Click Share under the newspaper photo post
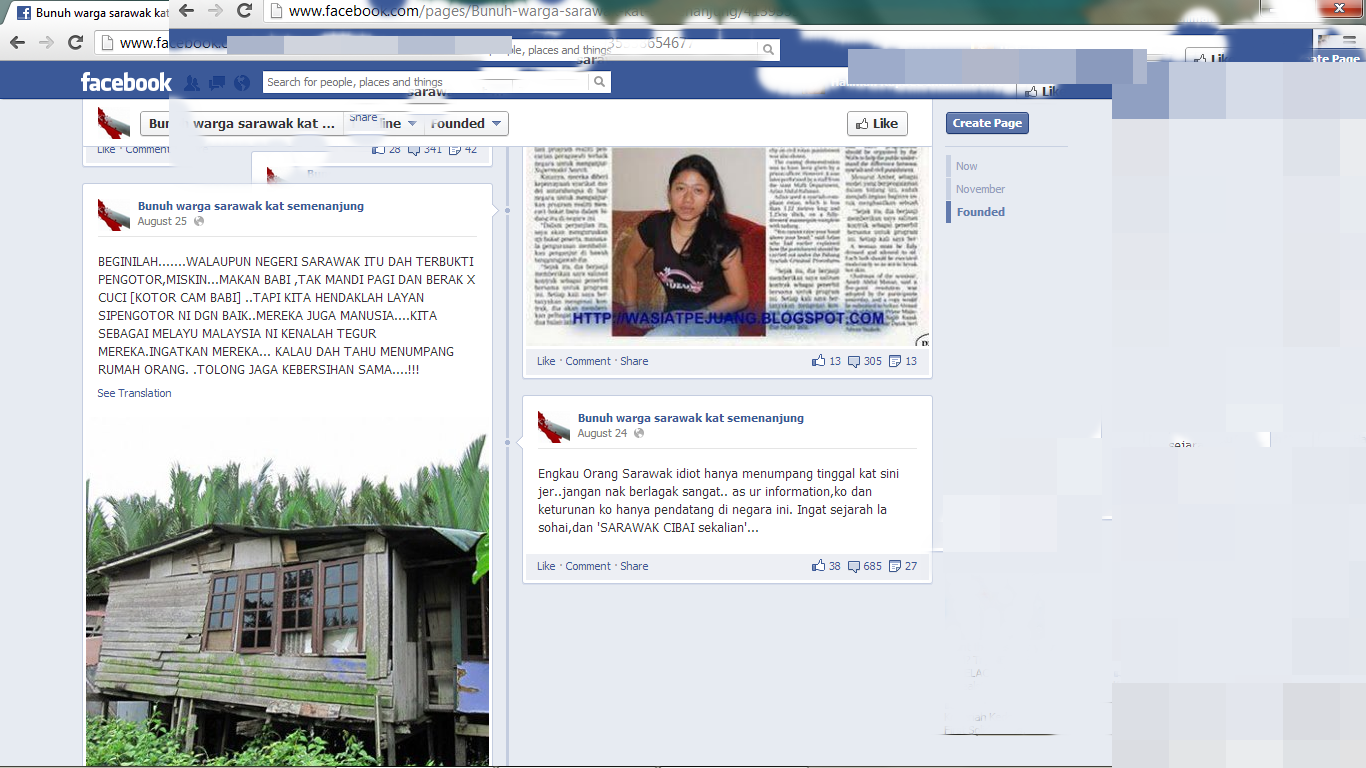Image resolution: width=1366 pixels, height=768 pixels. pyautogui.click(x=634, y=361)
